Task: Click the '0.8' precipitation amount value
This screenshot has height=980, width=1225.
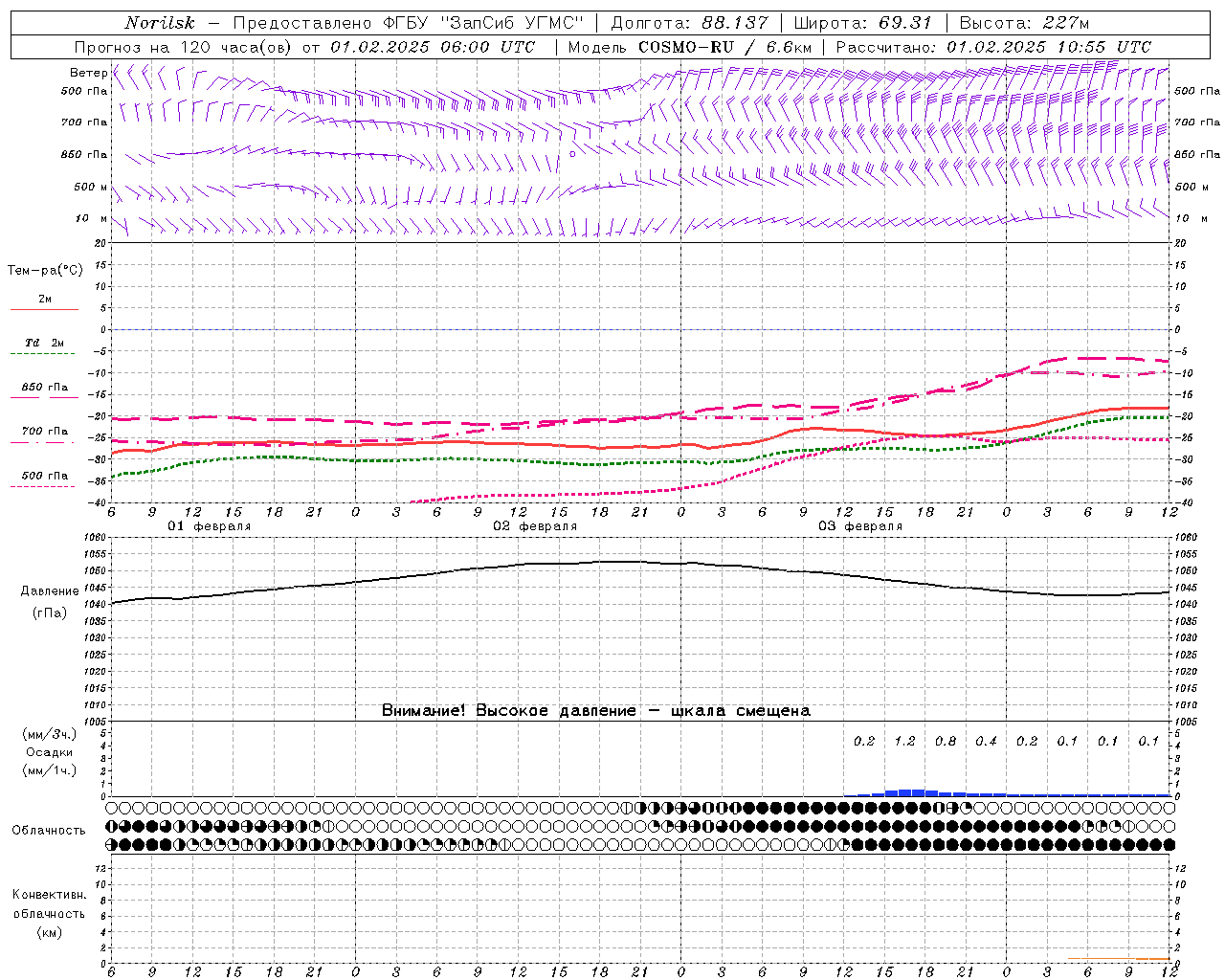Action: 946,741
